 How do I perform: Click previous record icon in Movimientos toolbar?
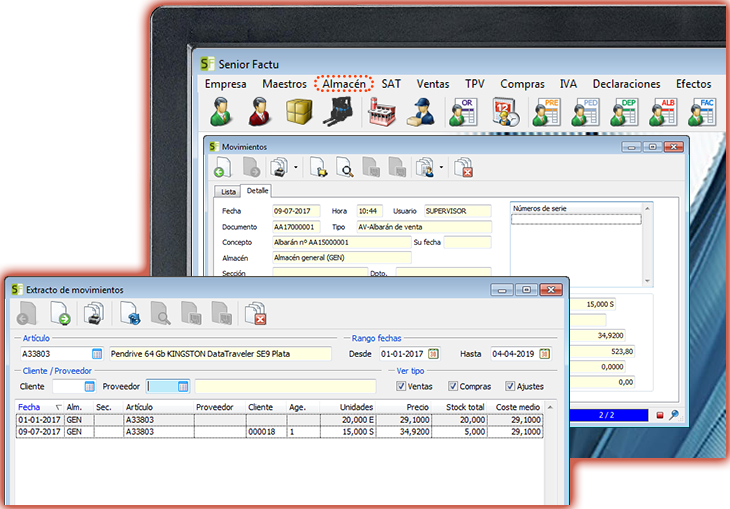(x=223, y=167)
